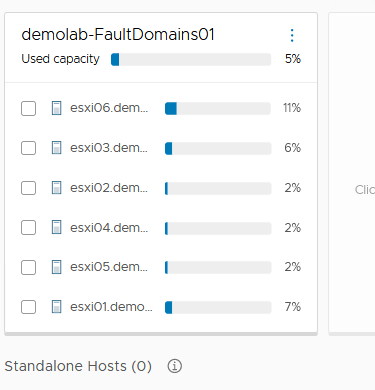Click the info icon beside Standalone Hosts
The height and width of the screenshot is (390, 375).
[x=175, y=366]
